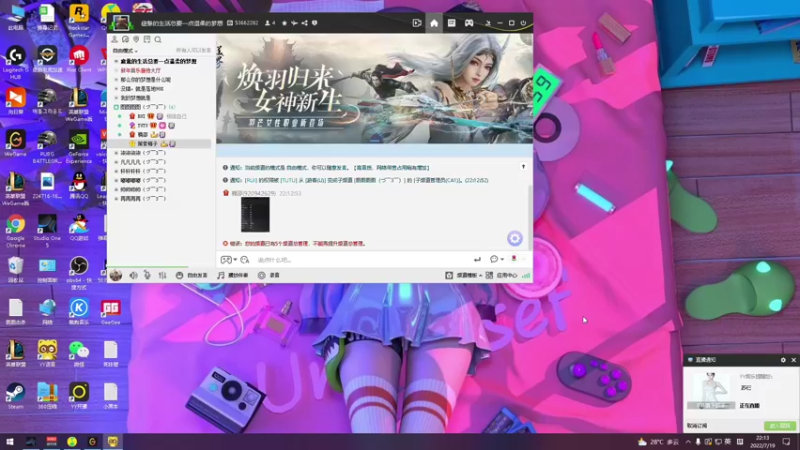
Task: Click the search magnifier icon above channel list
Action: coord(158,39)
